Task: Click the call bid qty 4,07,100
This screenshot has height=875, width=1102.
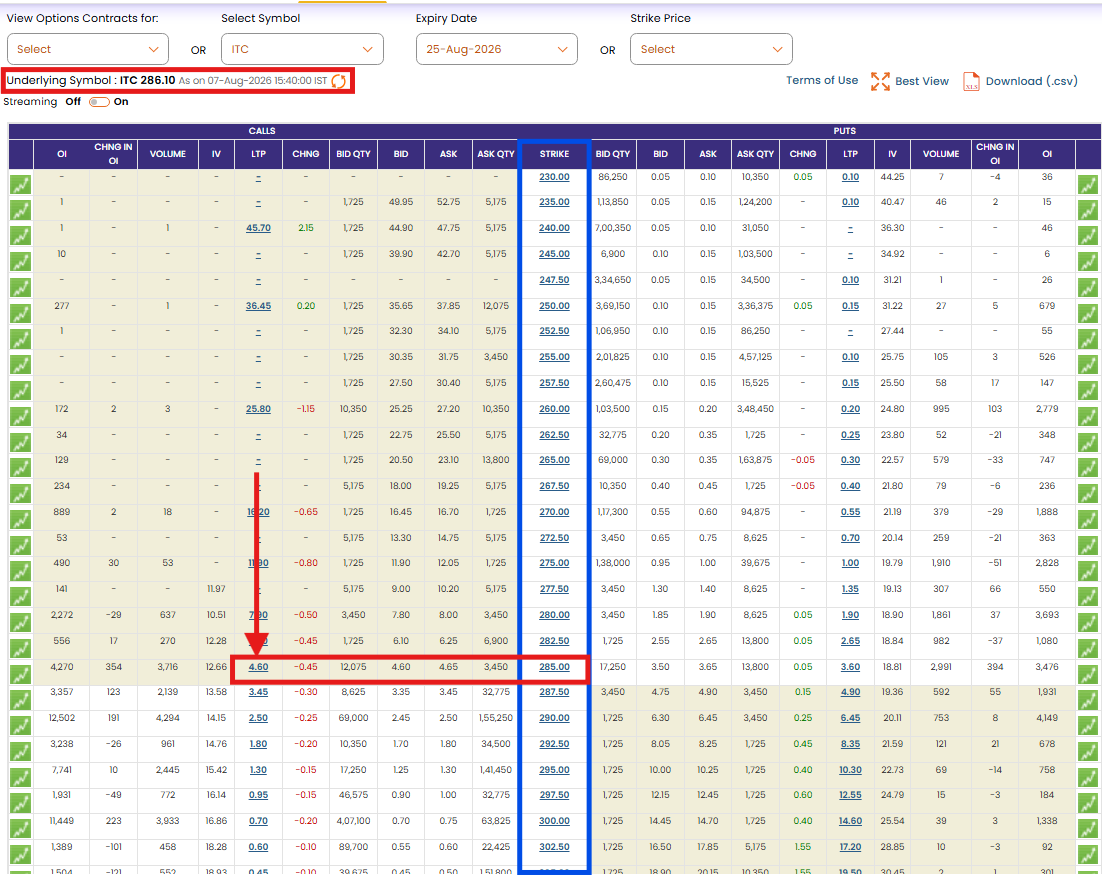Action: click(354, 821)
